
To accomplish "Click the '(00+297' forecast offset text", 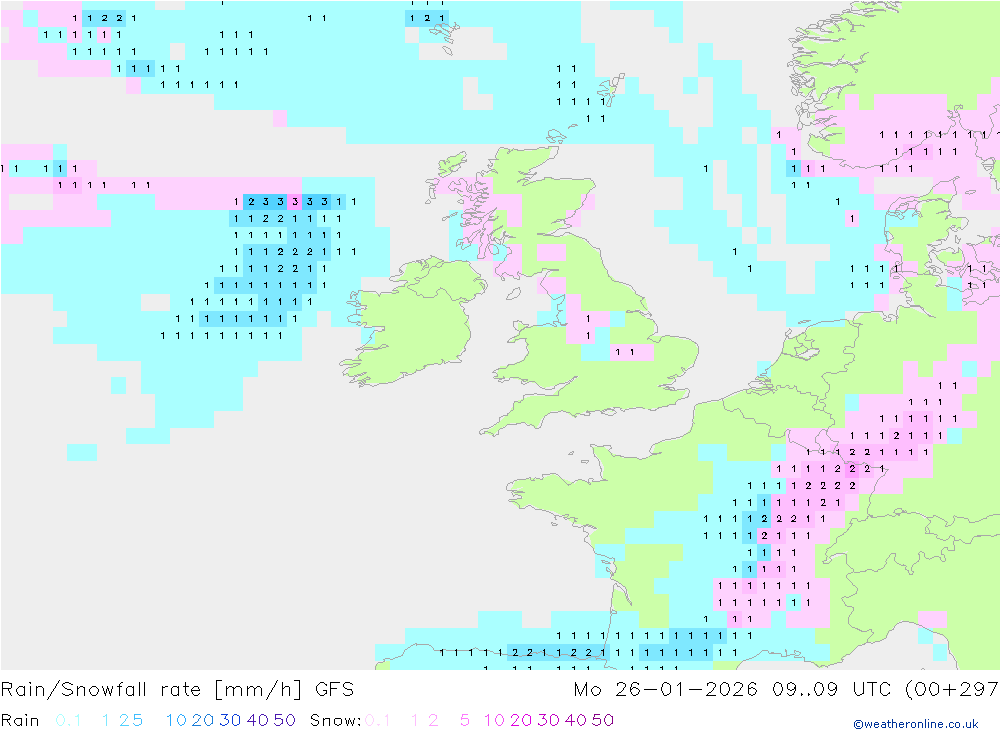I will pyautogui.click(x=952, y=690).
